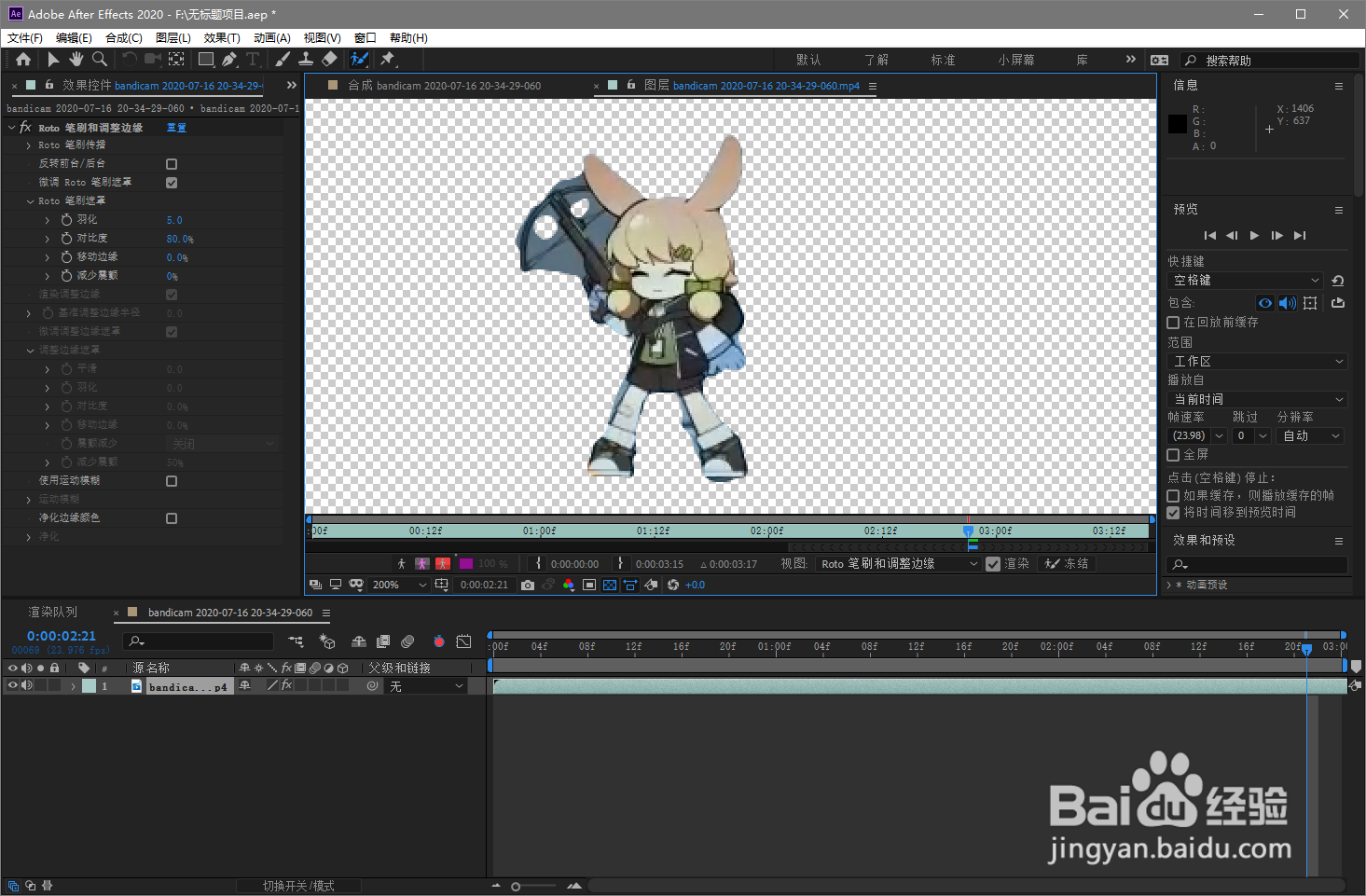The height and width of the screenshot is (896, 1366).
Task: Collapse the Roto 笔刷遮罩 group
Action: (x=30, y=201)
